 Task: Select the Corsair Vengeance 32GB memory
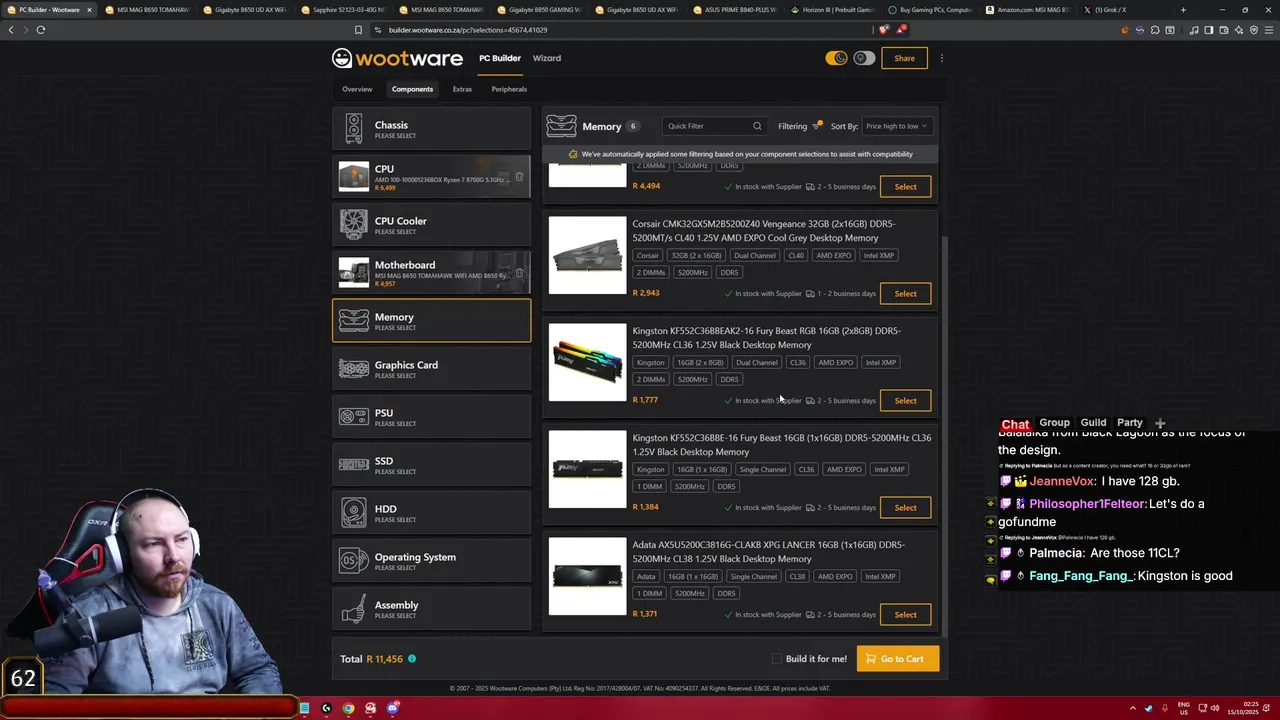[x=905, y=294]
